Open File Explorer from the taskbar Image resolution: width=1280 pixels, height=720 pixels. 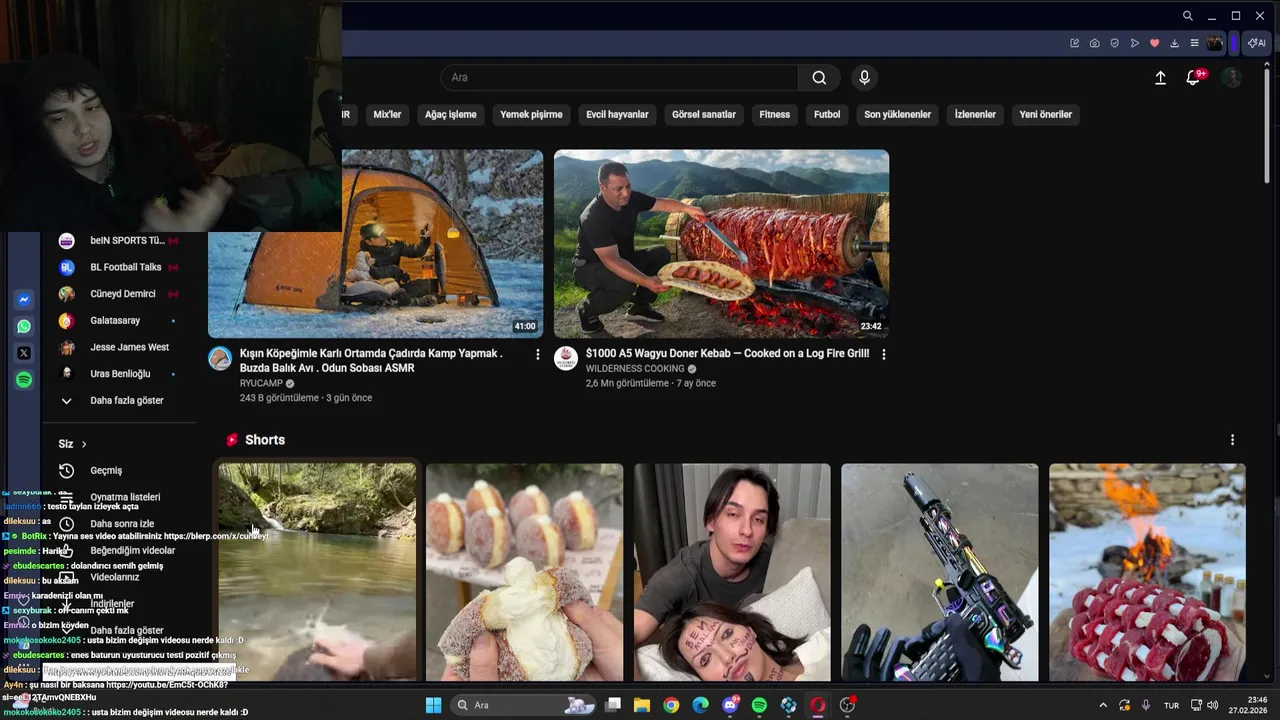(x=642, y=706)
